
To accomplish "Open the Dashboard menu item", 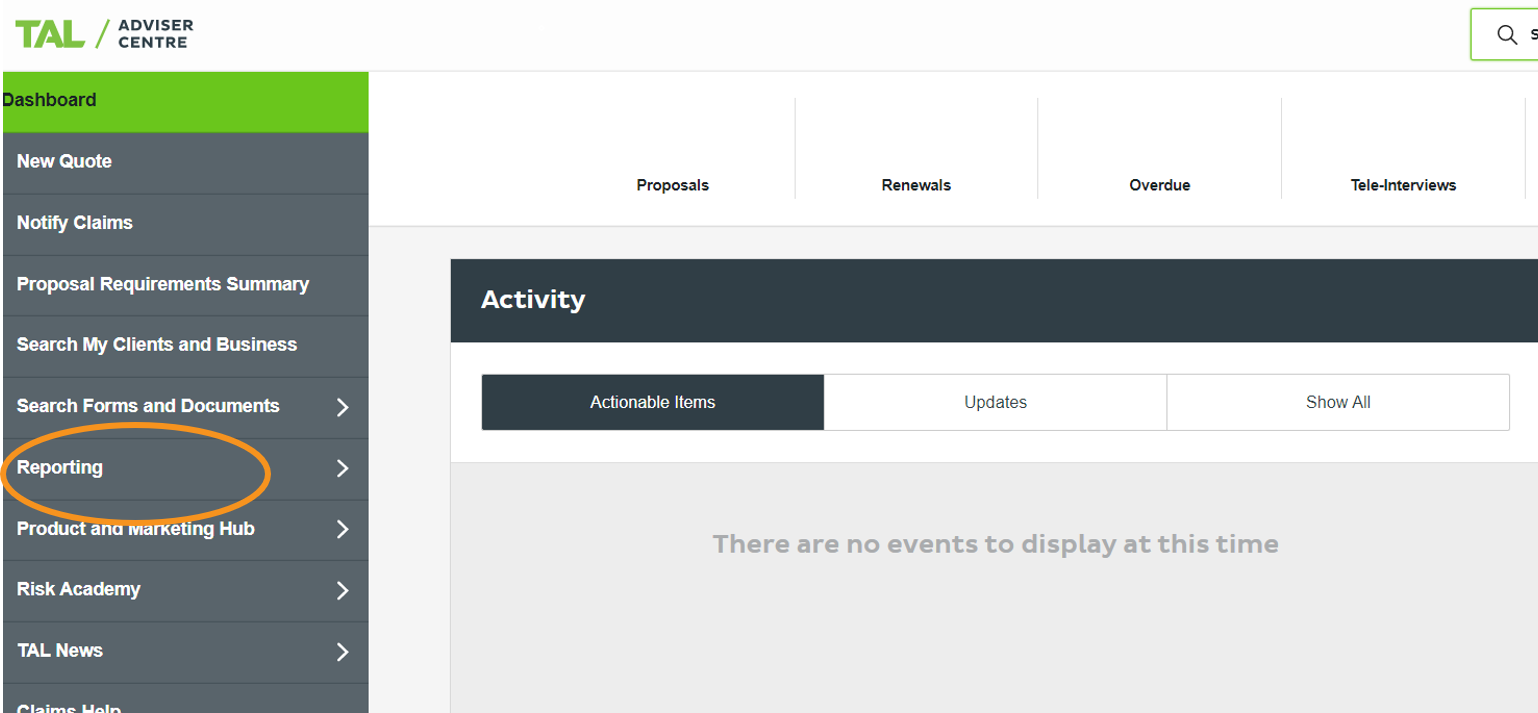I will (x=50, y=100).
